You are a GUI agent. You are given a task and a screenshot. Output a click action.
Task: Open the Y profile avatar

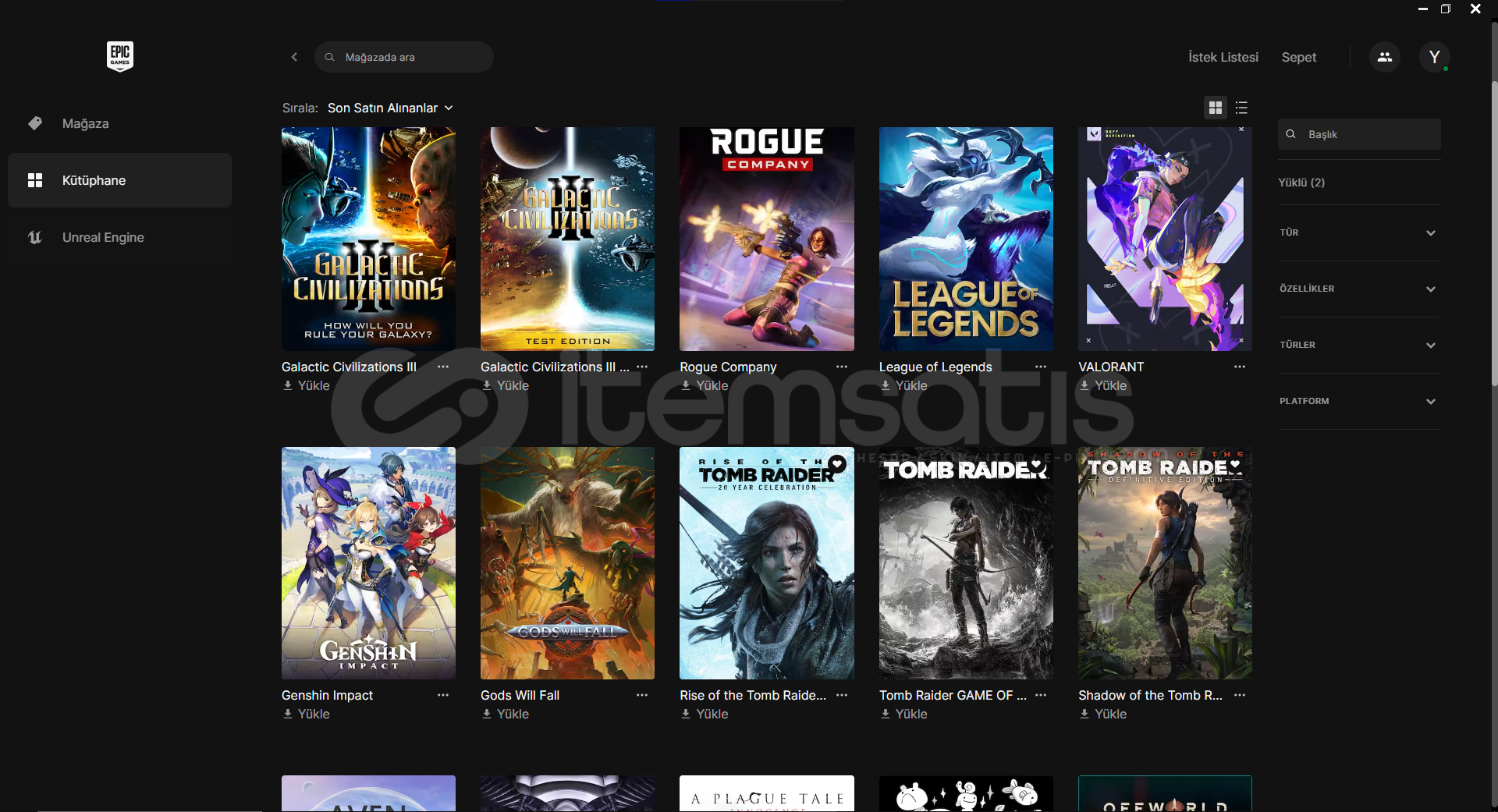click(1434, 57)
